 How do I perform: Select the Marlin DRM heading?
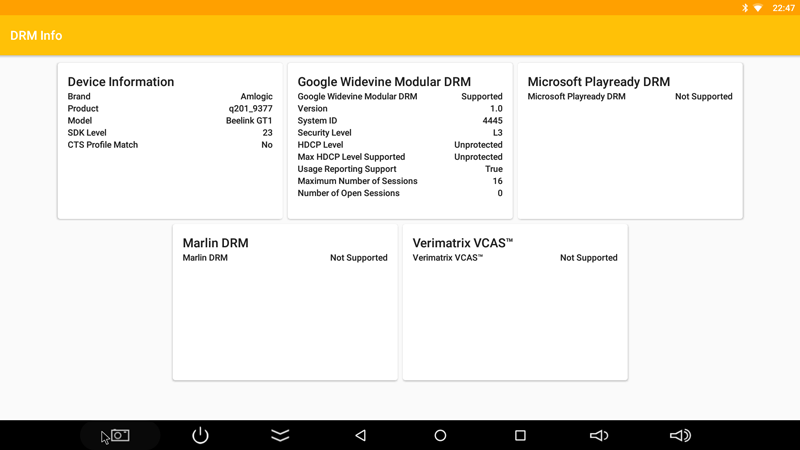pyautogui.click(x=215, y=243)
